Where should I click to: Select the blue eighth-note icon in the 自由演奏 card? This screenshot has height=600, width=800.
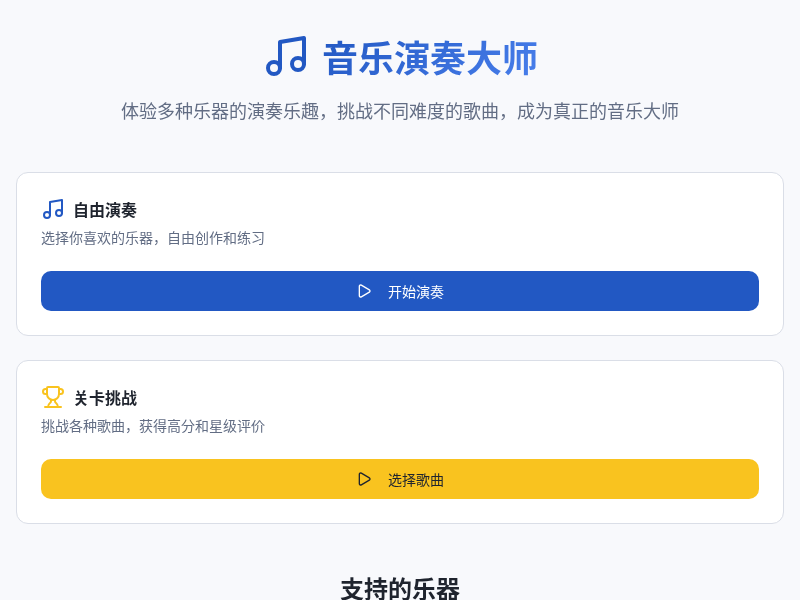pyautogui.click(x=53, y=209)
